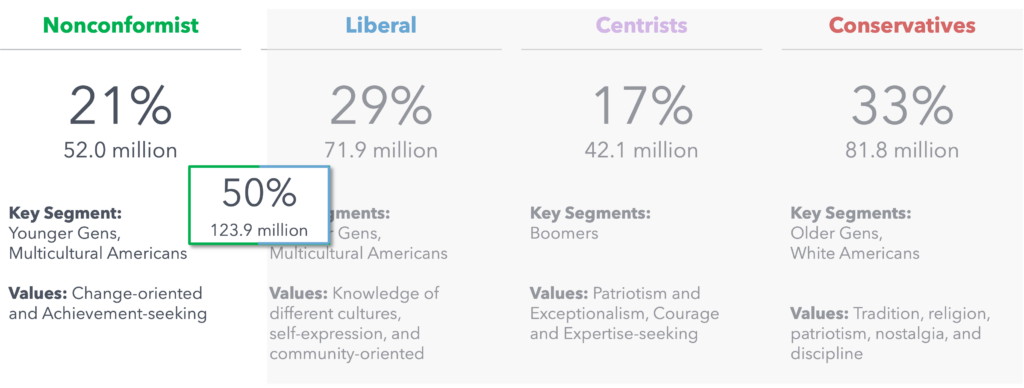Select the 50% combined callout box
The height and width of the screenshot is (388, 1024).
(x=259, y=205)
